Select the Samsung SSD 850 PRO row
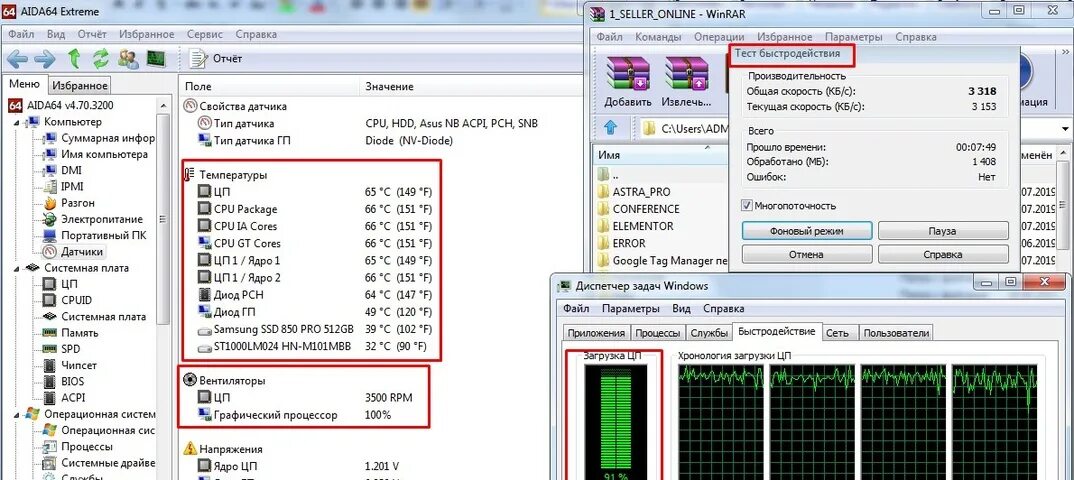1074x480 pixels. [x=315, y=329]
